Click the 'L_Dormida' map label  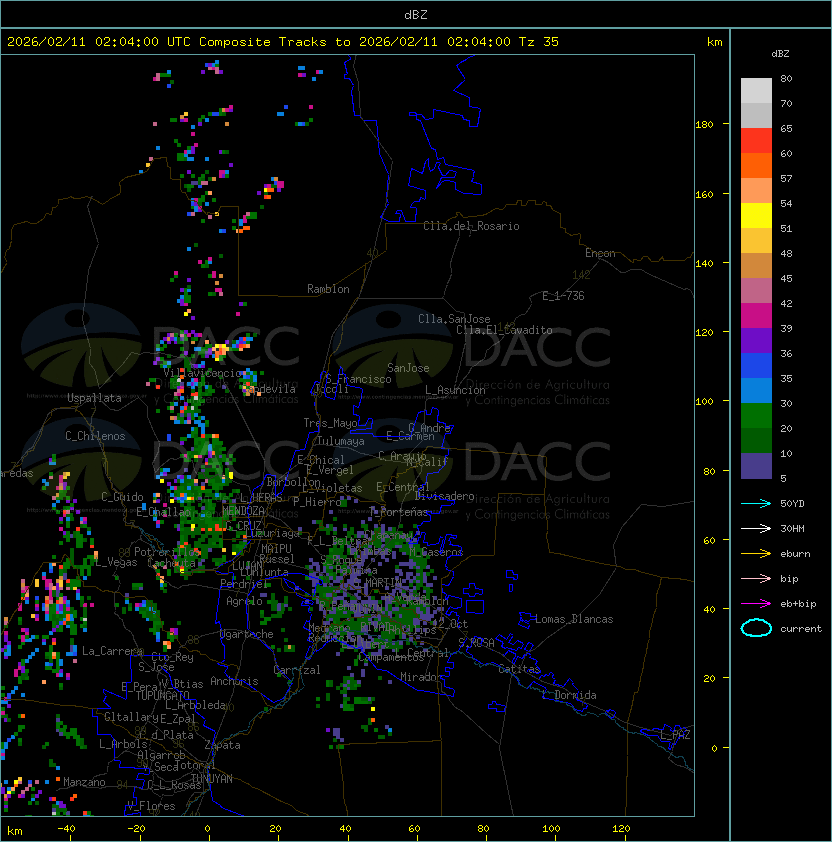tap(569, 695)
